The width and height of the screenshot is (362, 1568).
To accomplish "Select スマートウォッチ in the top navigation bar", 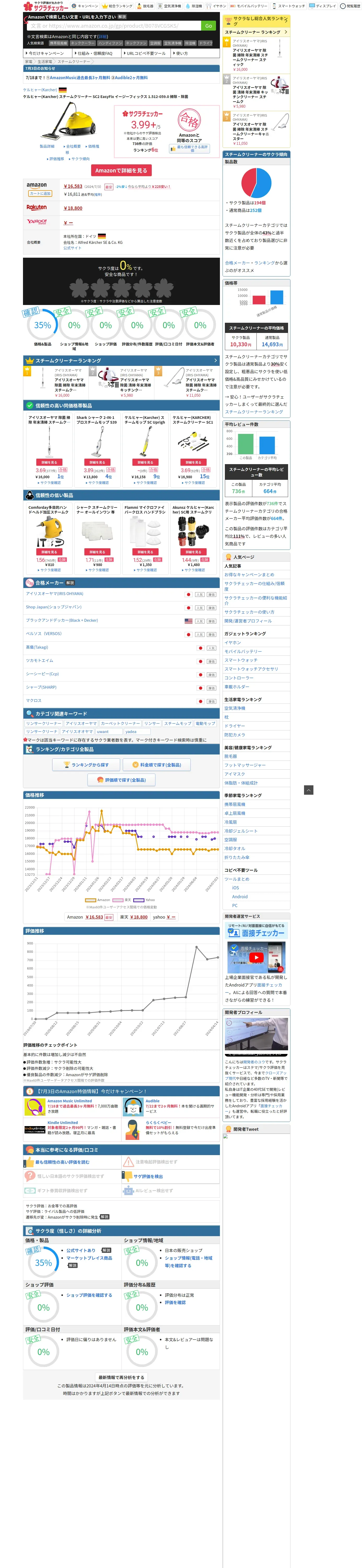I will pos(289,6).
